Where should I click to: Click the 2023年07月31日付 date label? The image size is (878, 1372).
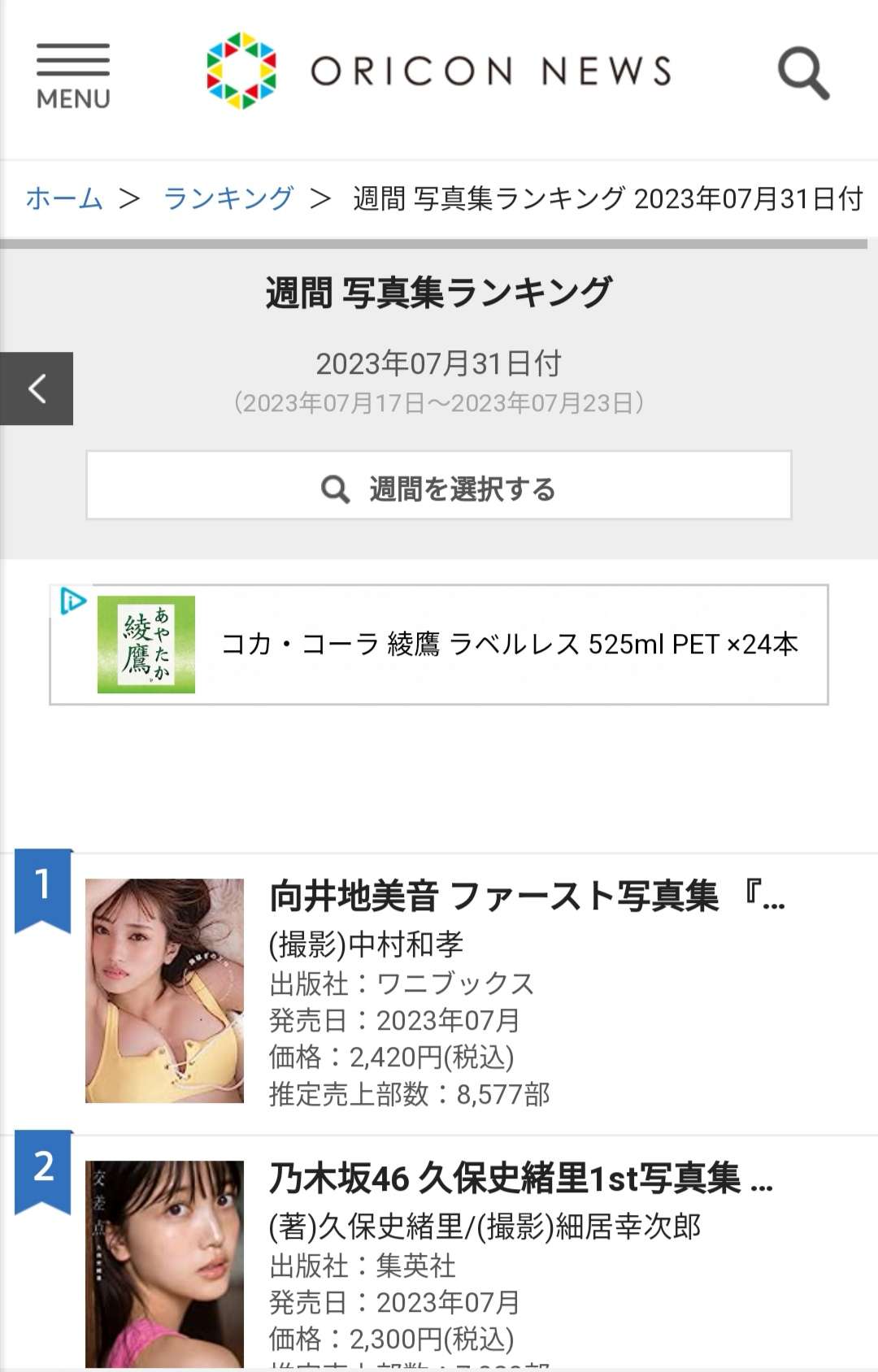pyautogui.click(x=439, y=363)
